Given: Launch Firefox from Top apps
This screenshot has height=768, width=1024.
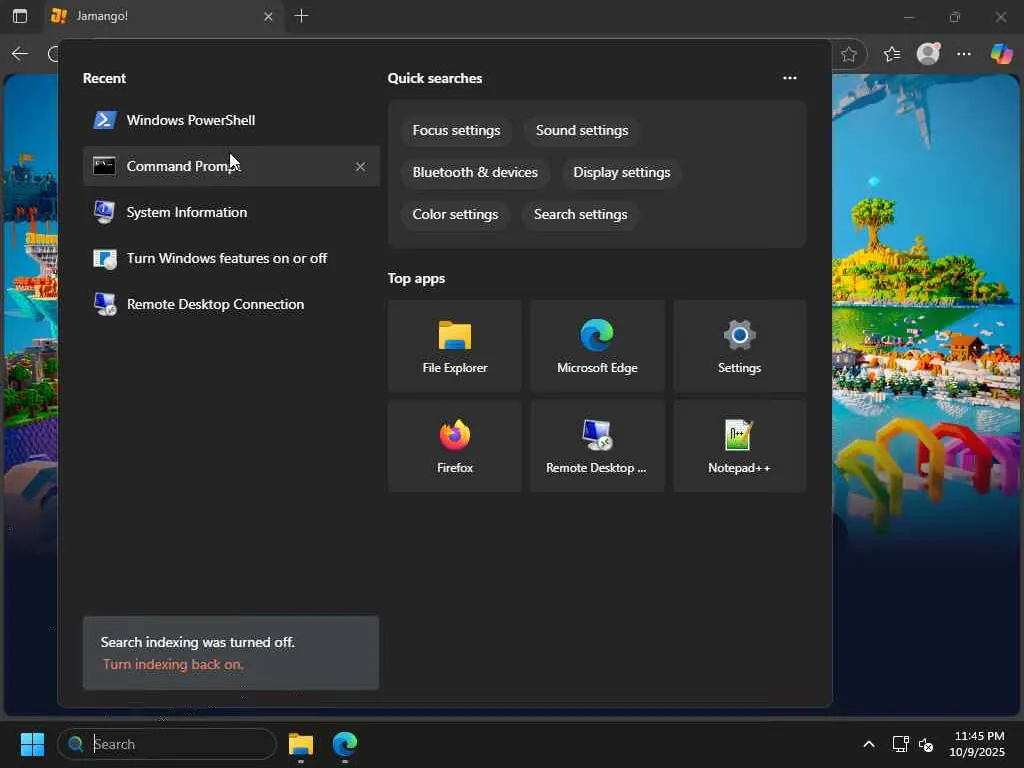Looking at the screenshot, I should (455, 446).
